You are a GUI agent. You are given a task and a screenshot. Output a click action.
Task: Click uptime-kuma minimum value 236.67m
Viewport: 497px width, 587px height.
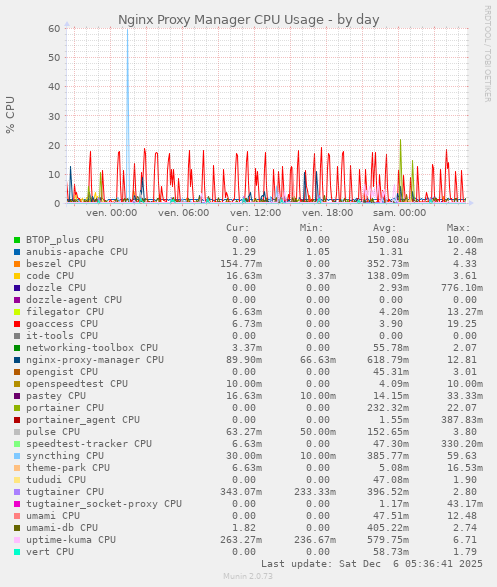(315, 540)
